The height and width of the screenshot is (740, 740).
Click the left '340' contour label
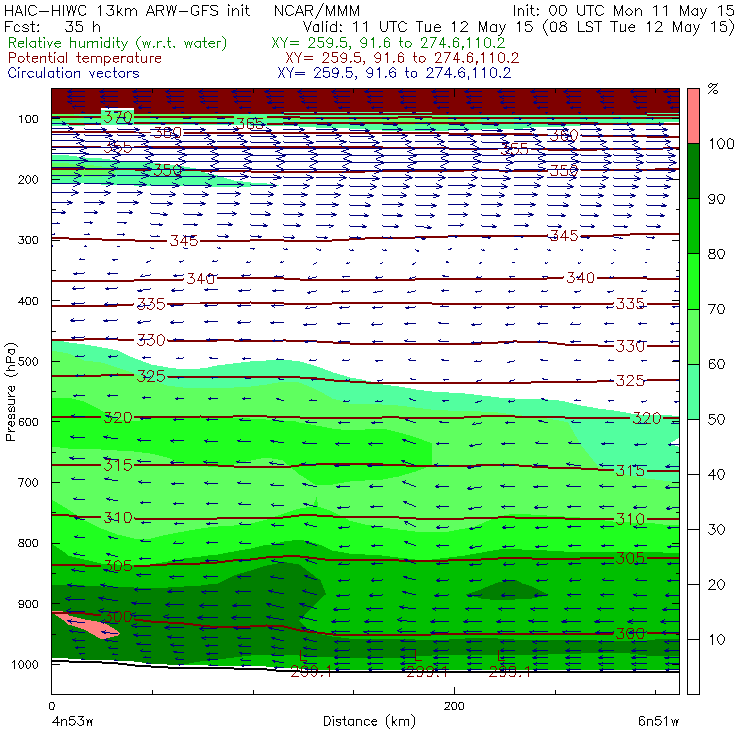pos(201,278)
